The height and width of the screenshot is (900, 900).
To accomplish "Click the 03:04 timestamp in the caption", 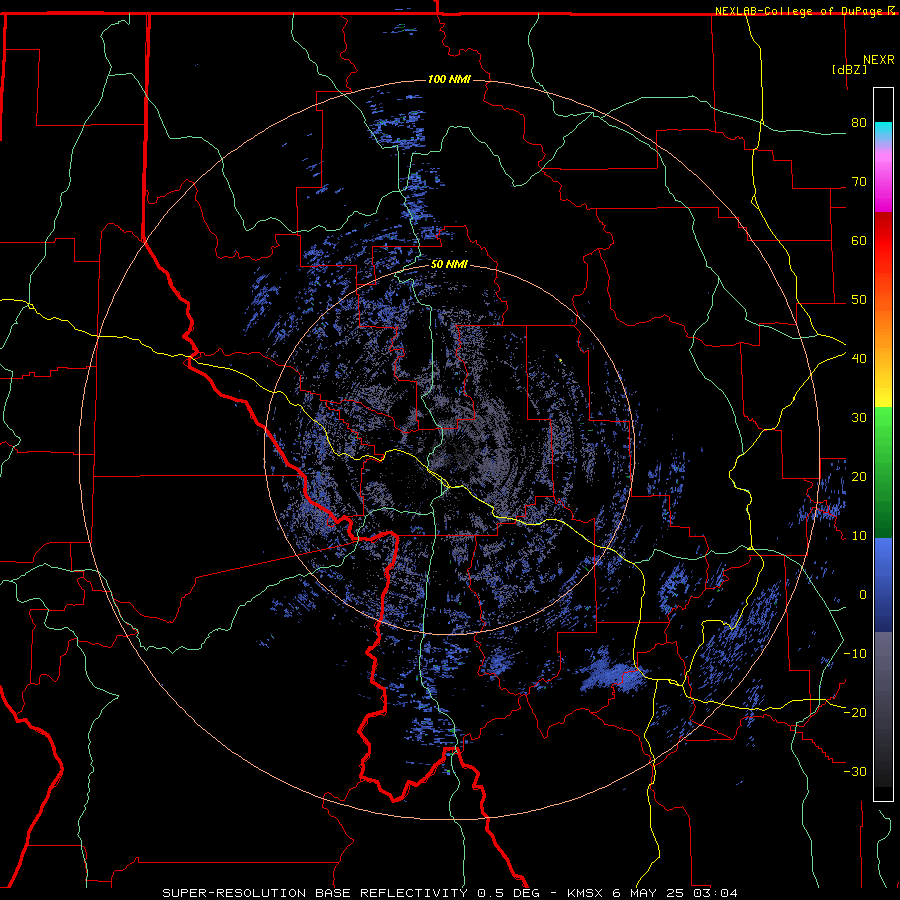I will (x=716, y=893).
